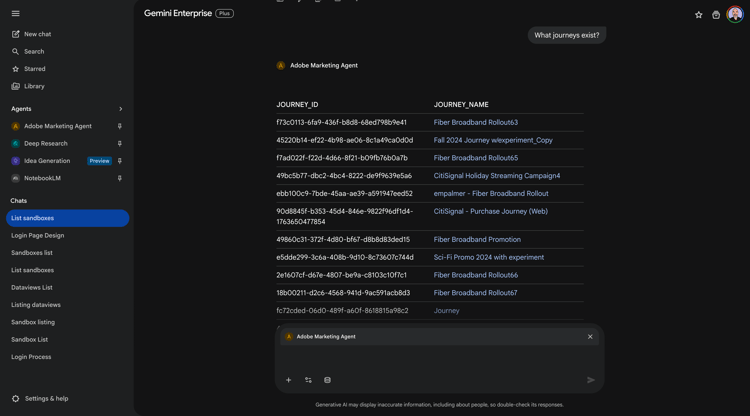
Task: Open Settings & help menu
Action: [40, 398]
